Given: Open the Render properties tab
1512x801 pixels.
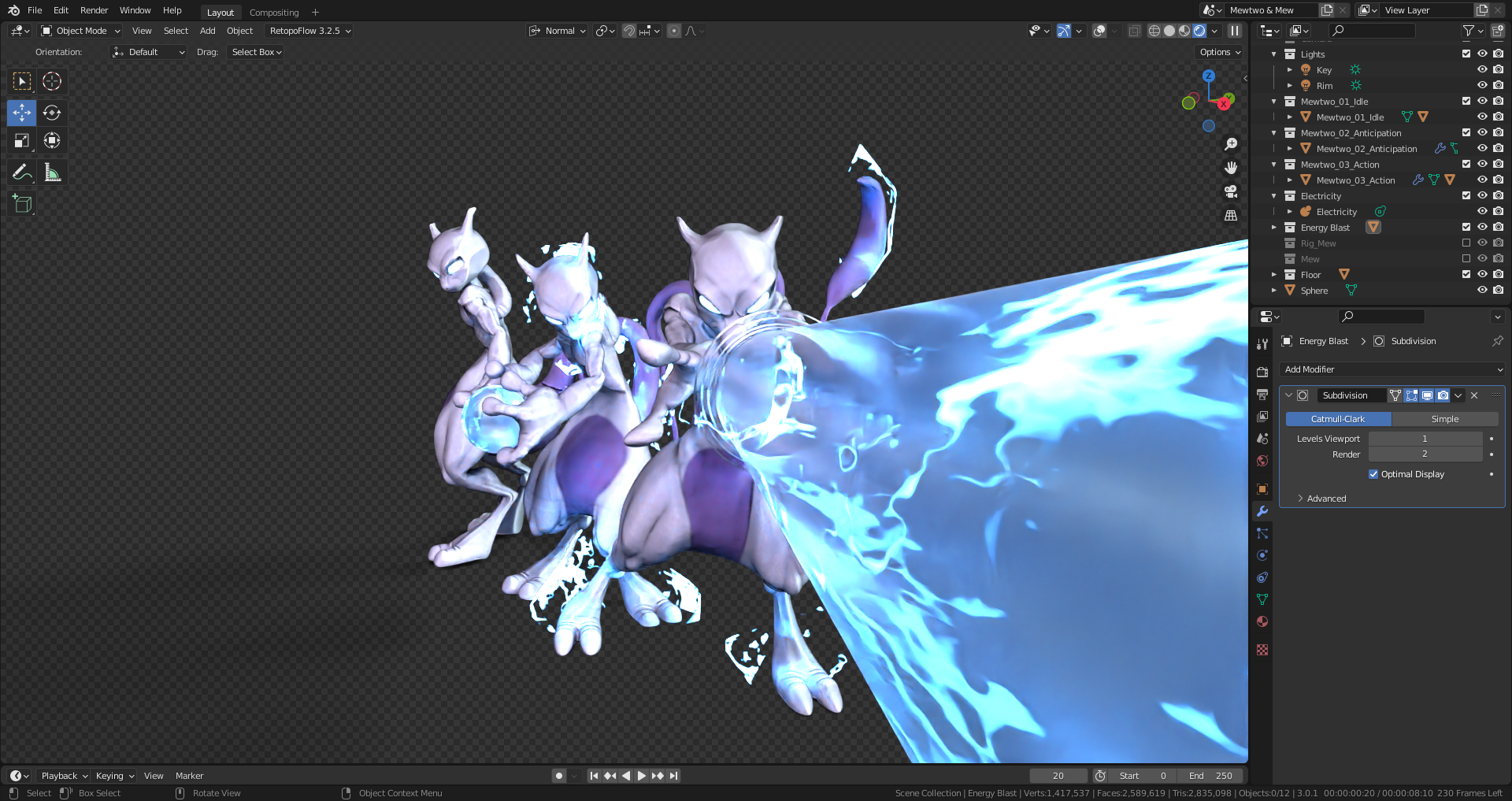Looking at the screenshot, I should click(x=1262, y=372).
